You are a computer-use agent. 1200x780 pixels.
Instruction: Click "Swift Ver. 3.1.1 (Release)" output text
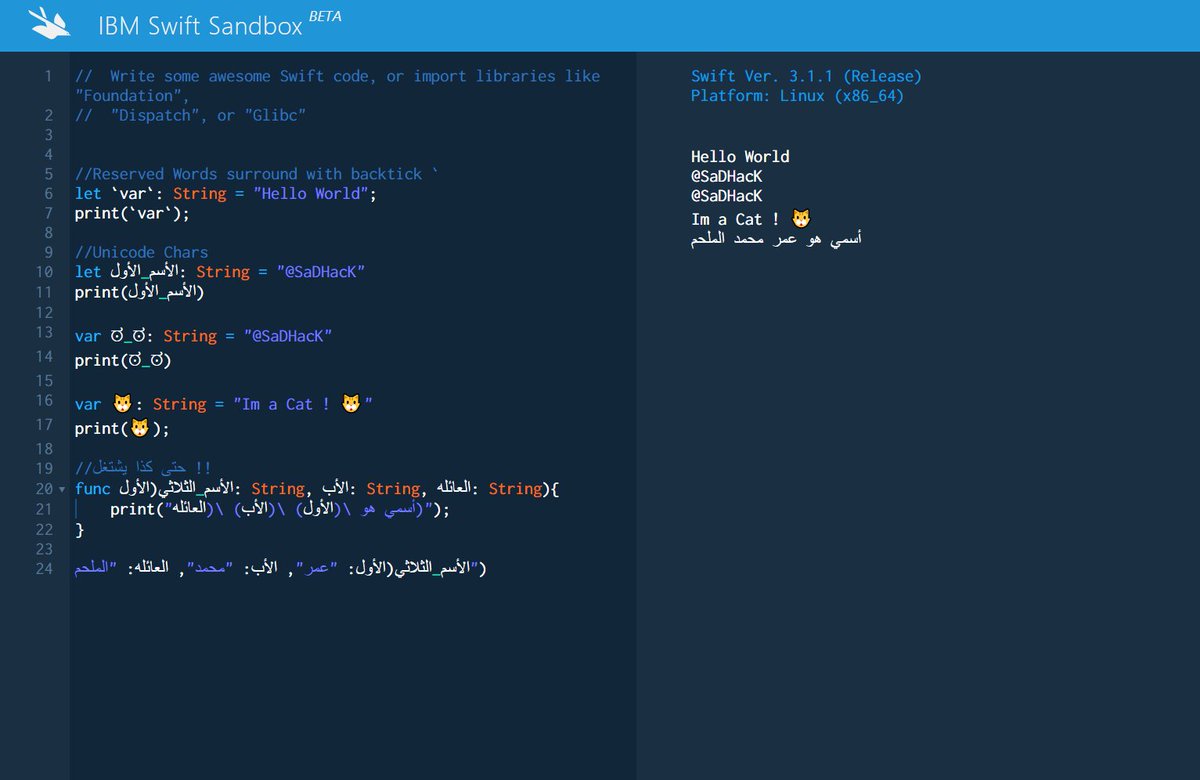(806, 76)
